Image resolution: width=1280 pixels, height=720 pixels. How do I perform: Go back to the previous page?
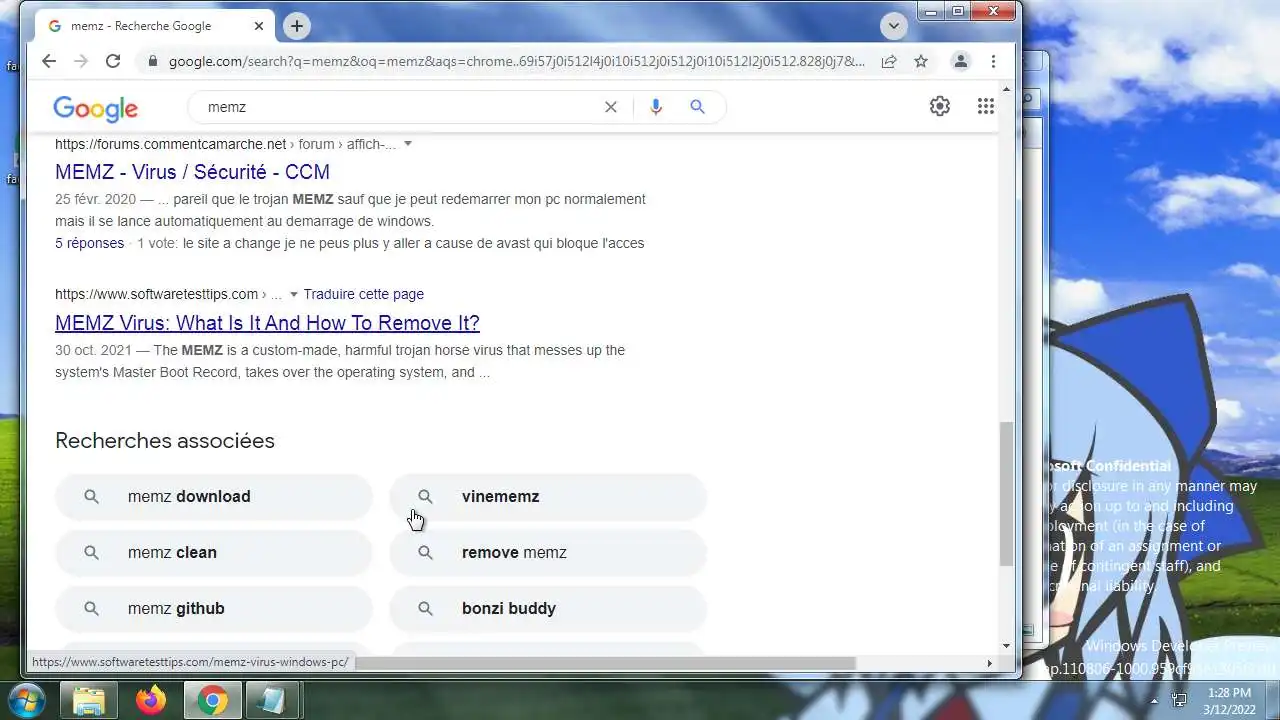coord(49,61)
